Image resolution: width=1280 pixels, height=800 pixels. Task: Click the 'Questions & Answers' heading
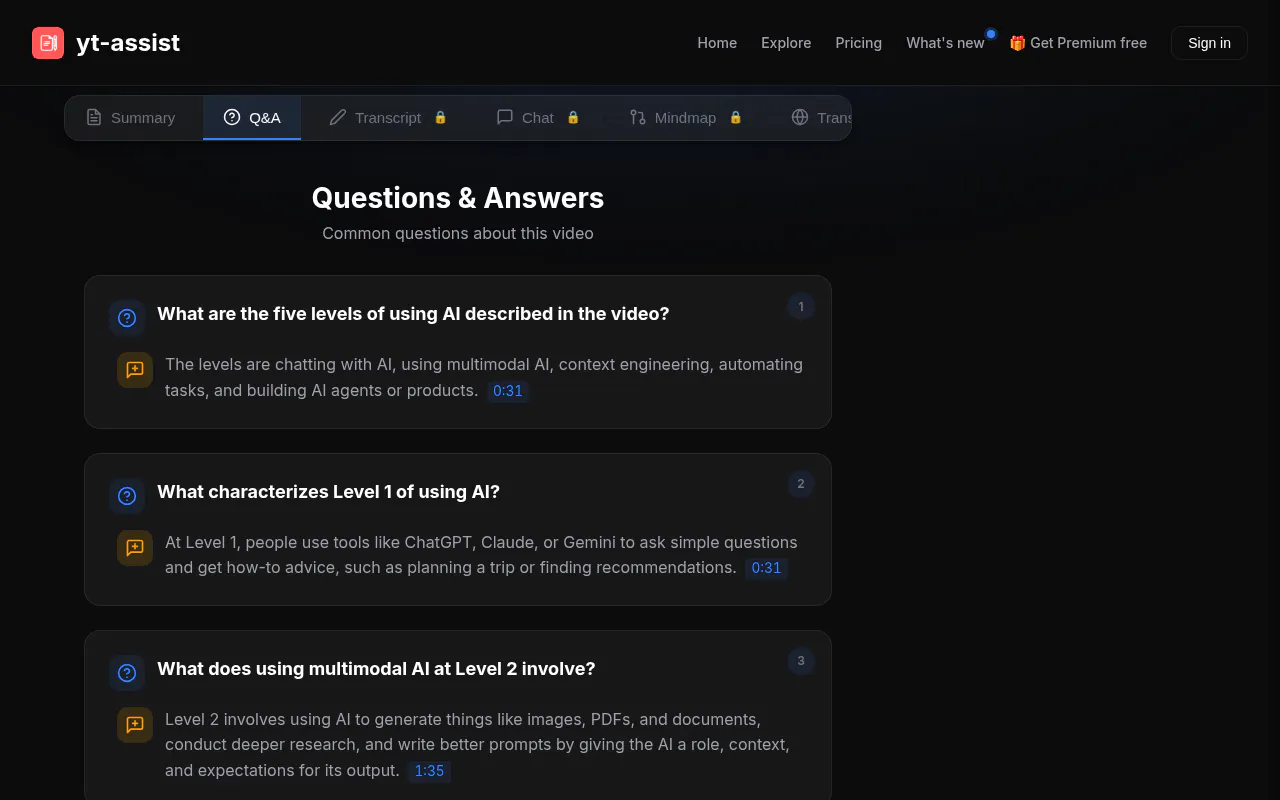tap(458, 198)
